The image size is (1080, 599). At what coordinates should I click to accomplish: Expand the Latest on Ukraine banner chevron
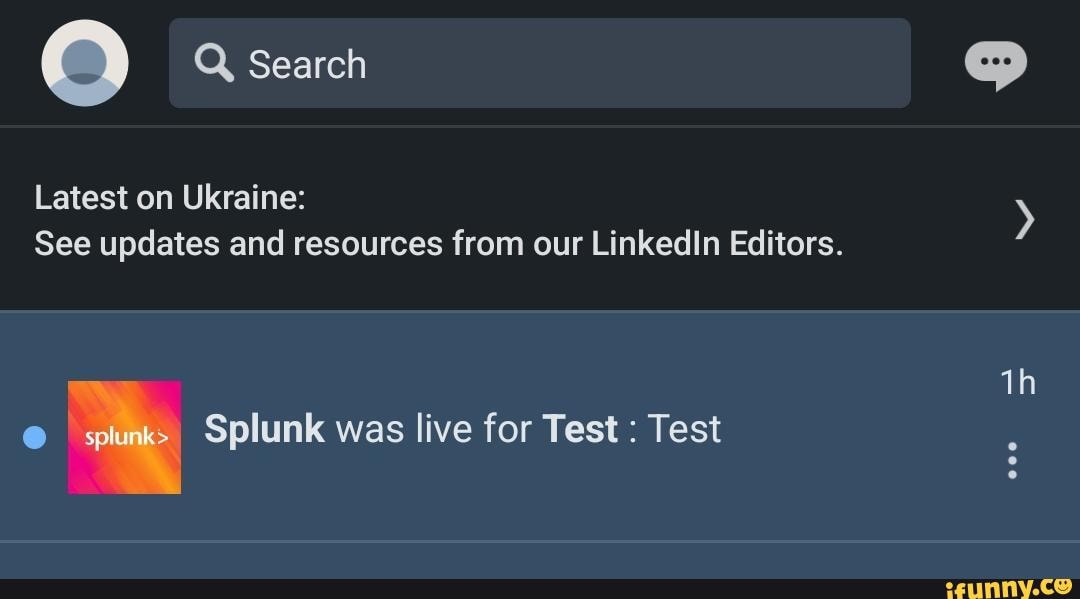coord(1023,219)
